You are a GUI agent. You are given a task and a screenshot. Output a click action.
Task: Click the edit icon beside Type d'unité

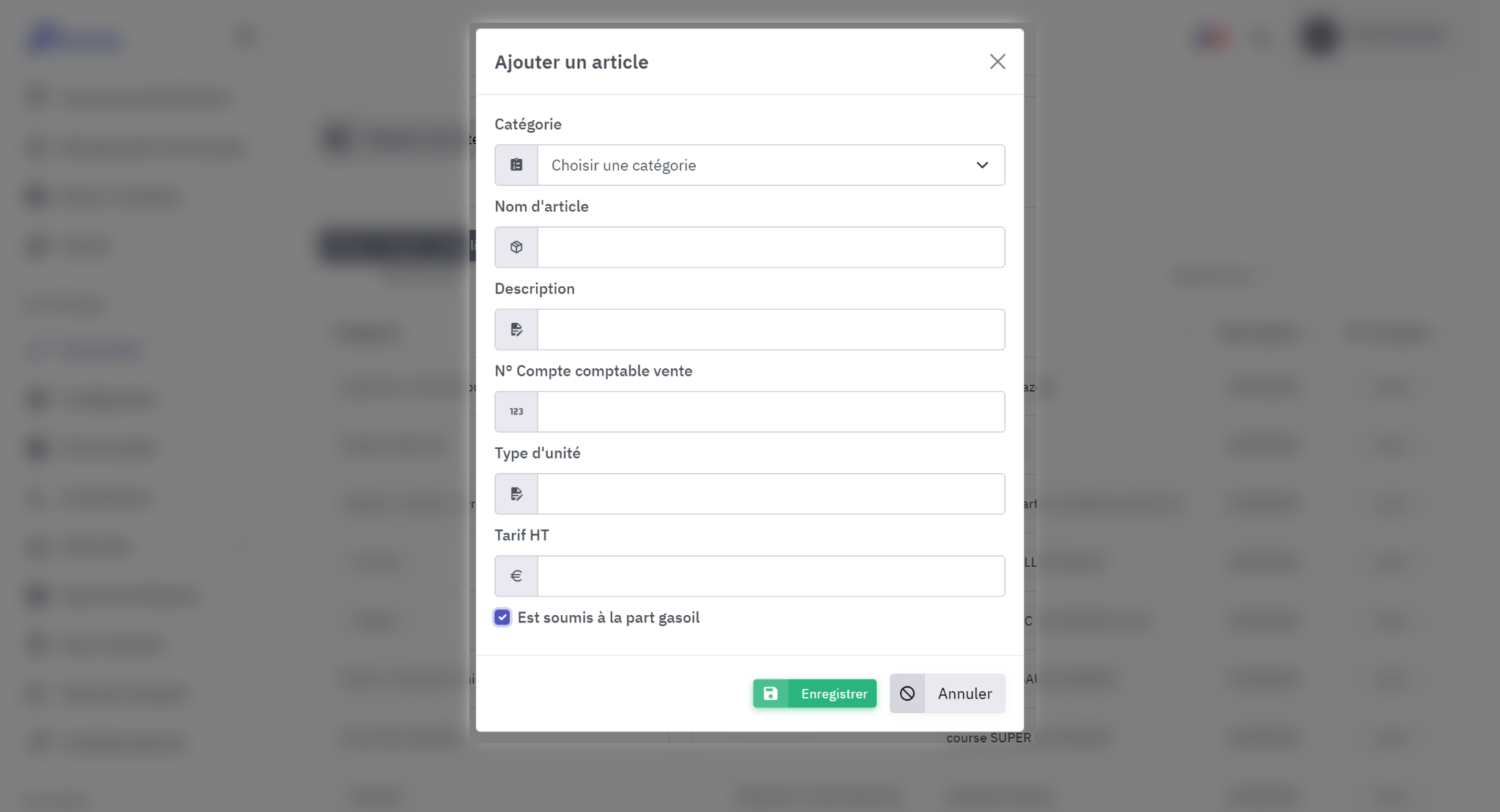point(516,494)
